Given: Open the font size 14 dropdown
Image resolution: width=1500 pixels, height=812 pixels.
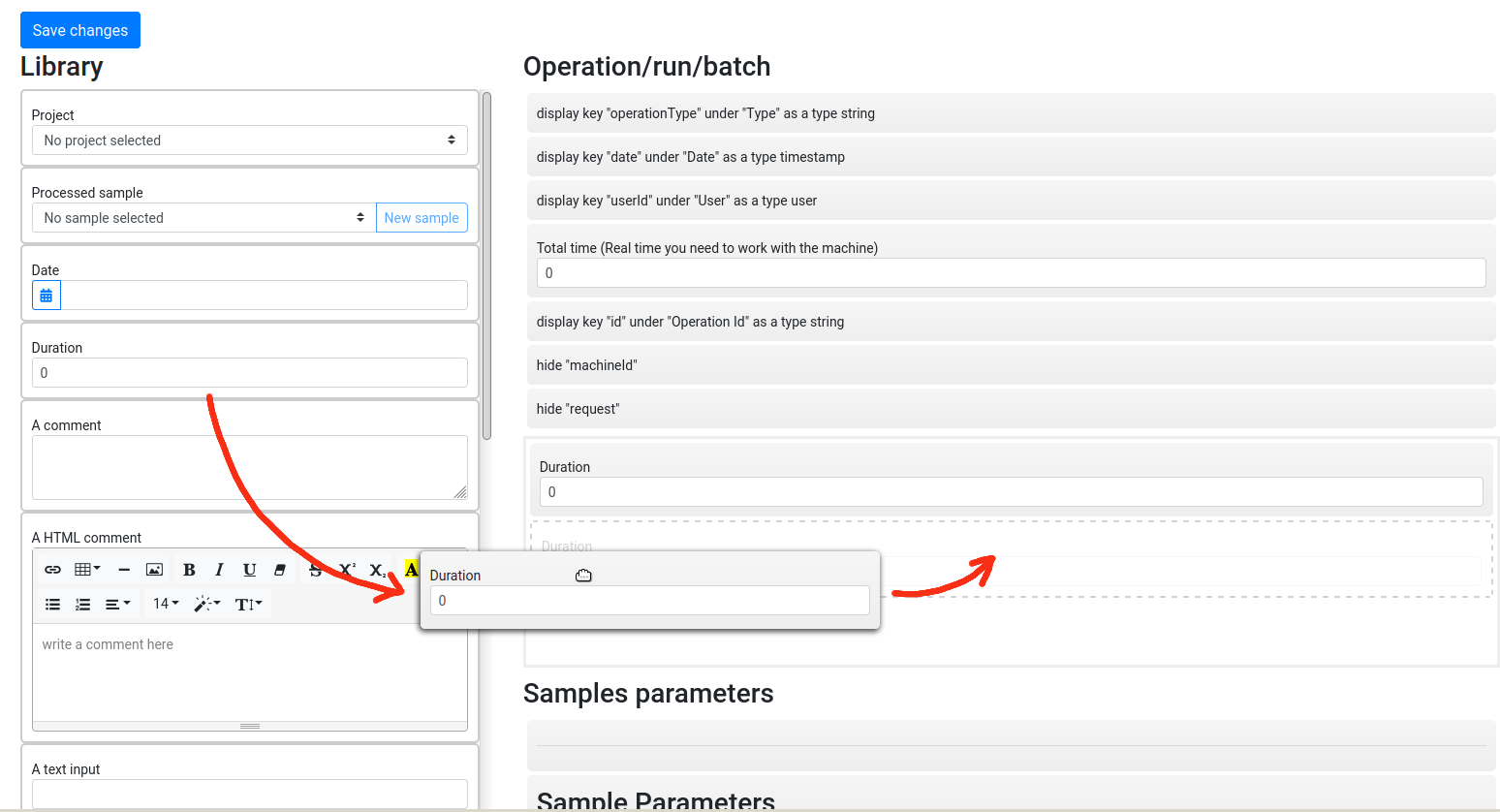Looking at the screenshot, I should pos(166,604).
